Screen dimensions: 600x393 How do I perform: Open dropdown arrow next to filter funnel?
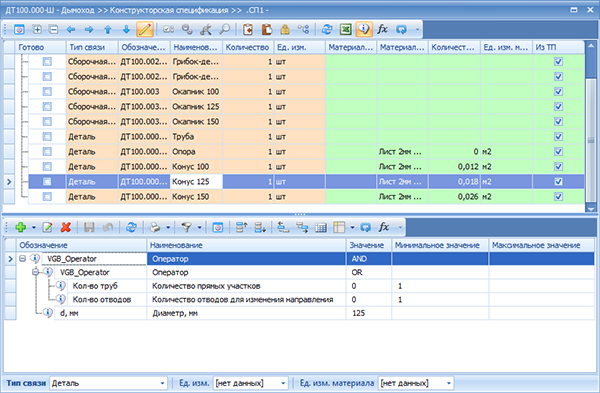tap(199, 228)
